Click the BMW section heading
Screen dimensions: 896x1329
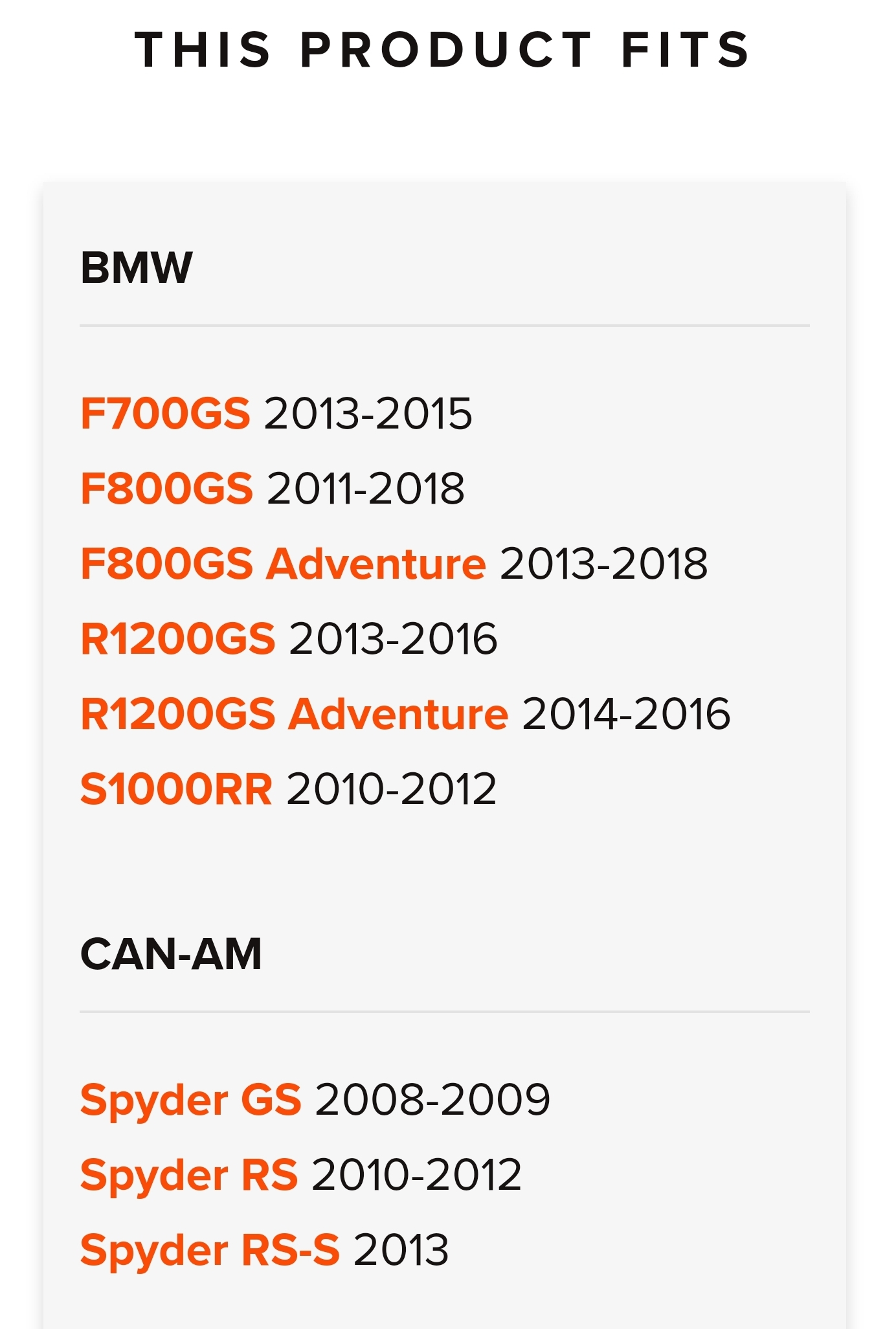pyautogui.click(x=137, y=267)
